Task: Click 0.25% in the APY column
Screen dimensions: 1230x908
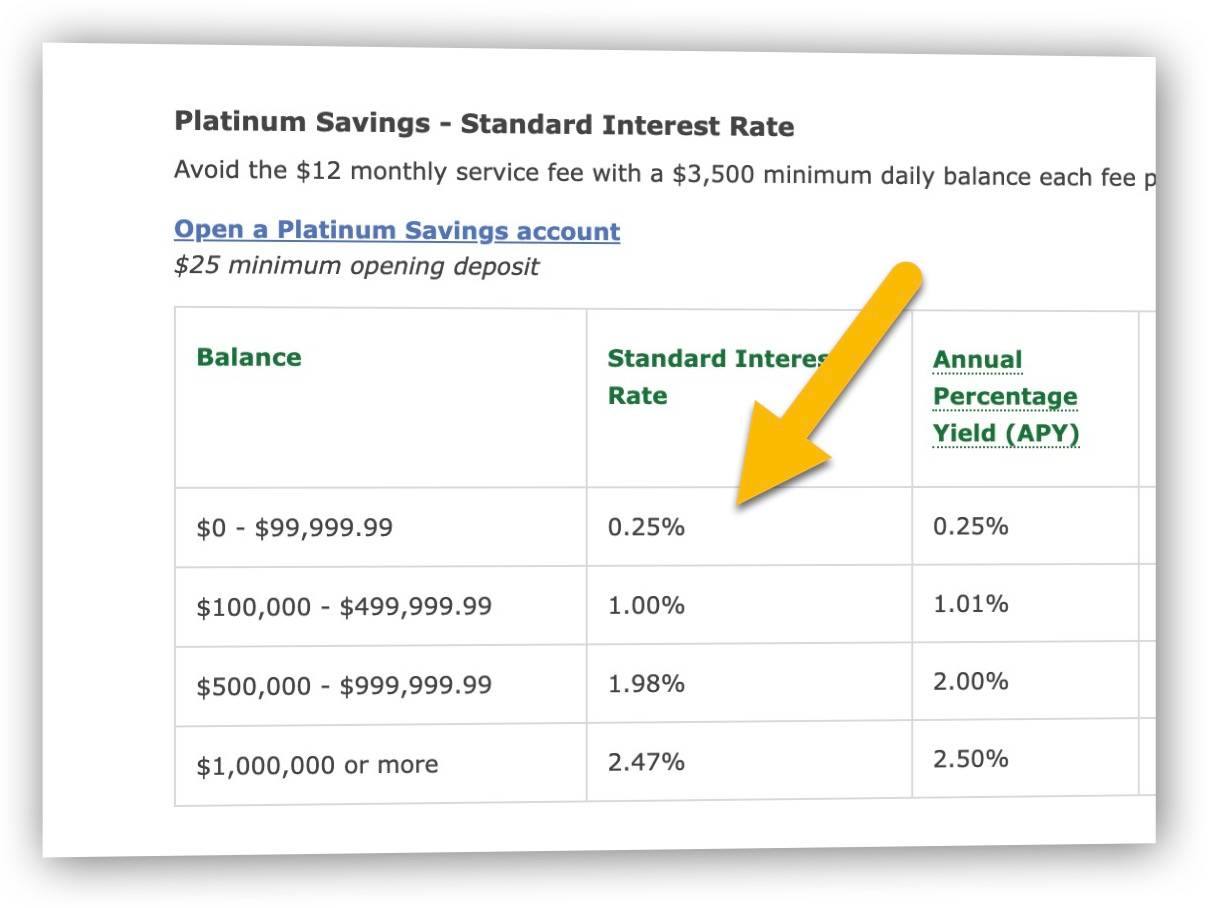Action: (970, 525)
